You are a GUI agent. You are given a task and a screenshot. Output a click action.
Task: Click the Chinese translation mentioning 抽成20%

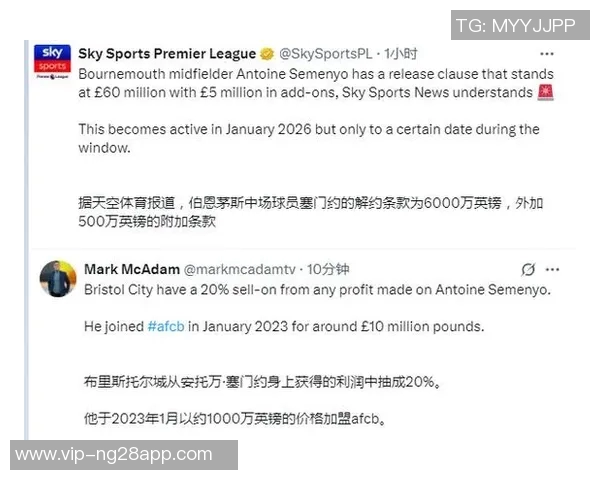pos(262,382)
